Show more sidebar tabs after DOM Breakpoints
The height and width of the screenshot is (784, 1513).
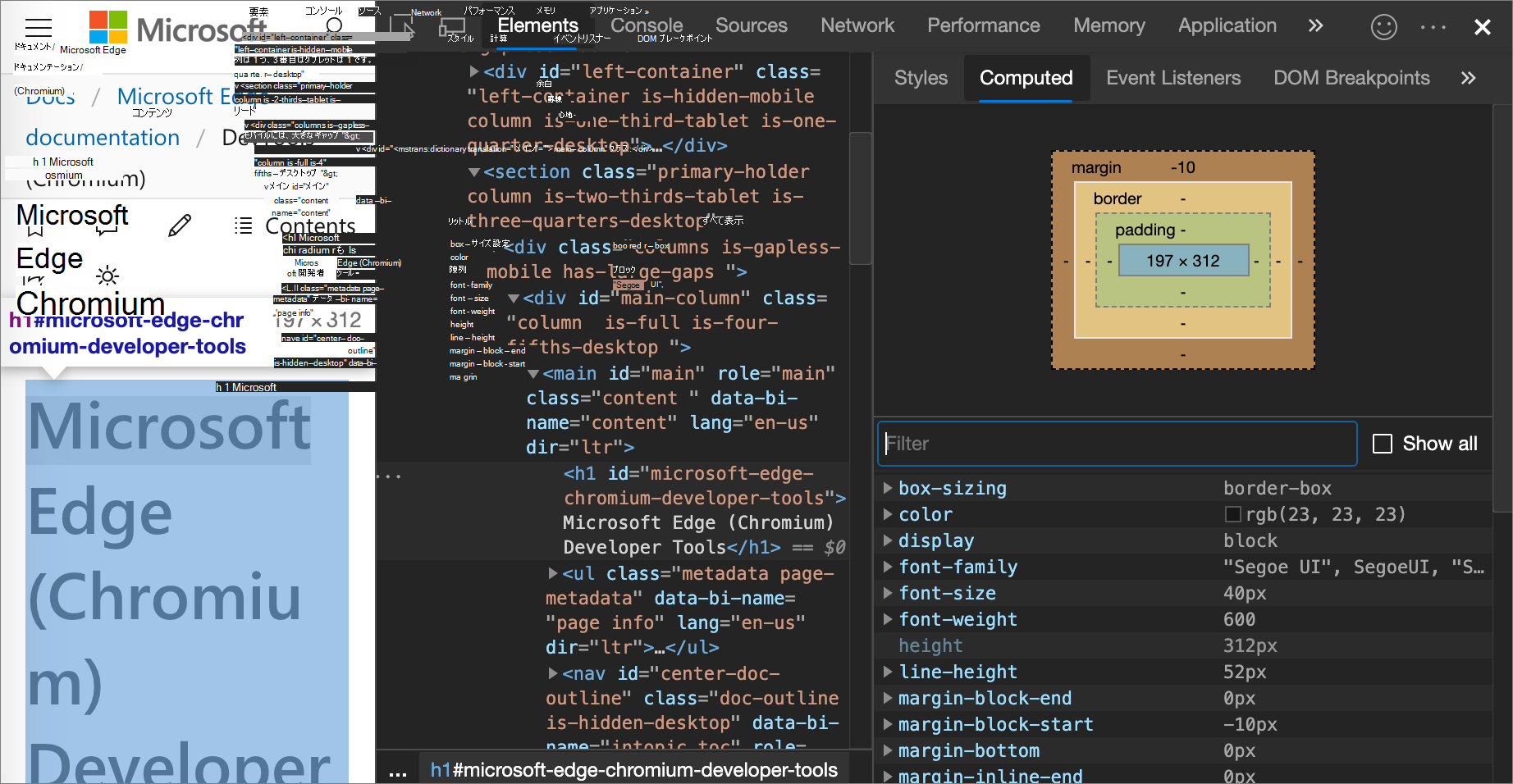1468,78
